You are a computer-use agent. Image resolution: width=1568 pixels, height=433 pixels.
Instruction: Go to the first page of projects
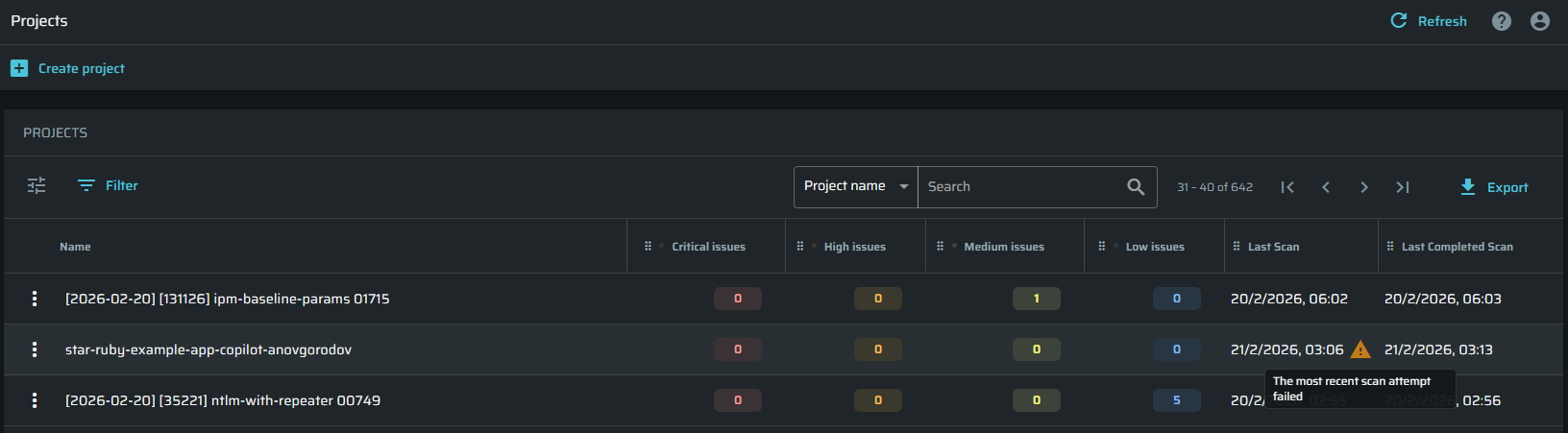tap(1287, 187)
